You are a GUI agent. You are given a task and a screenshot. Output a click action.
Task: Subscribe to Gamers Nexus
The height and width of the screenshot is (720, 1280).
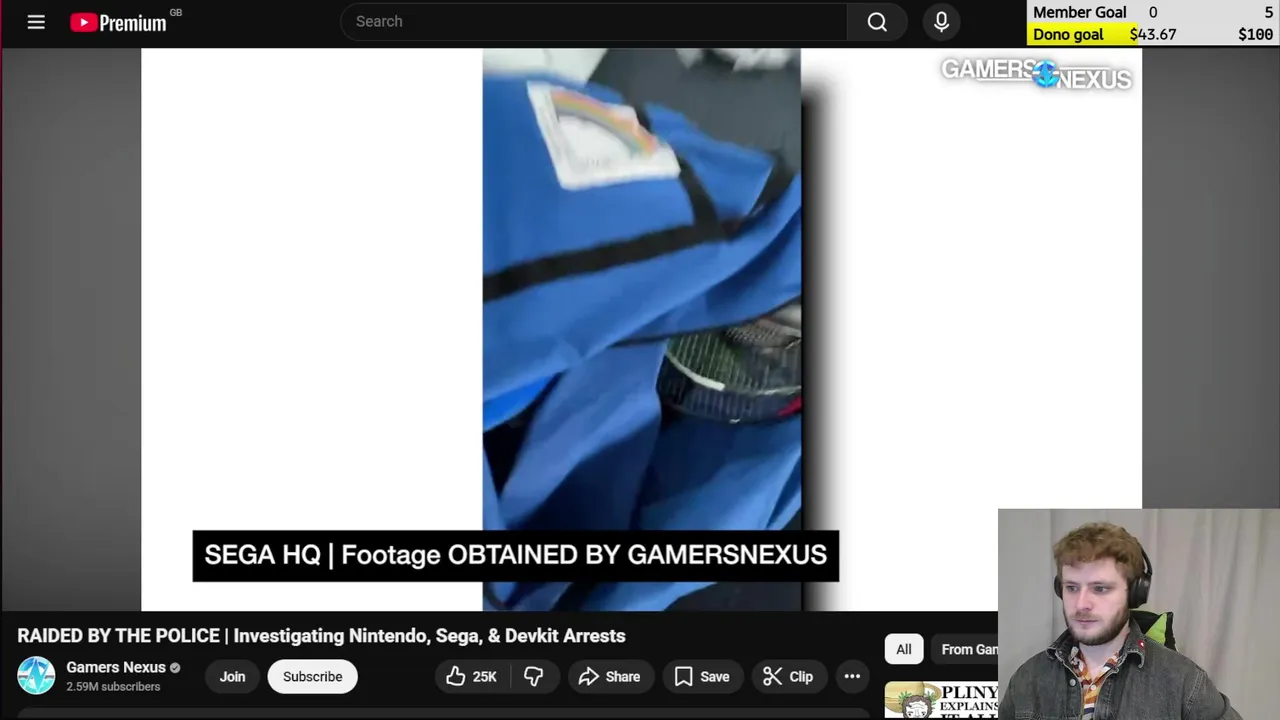tap(312, 677)
